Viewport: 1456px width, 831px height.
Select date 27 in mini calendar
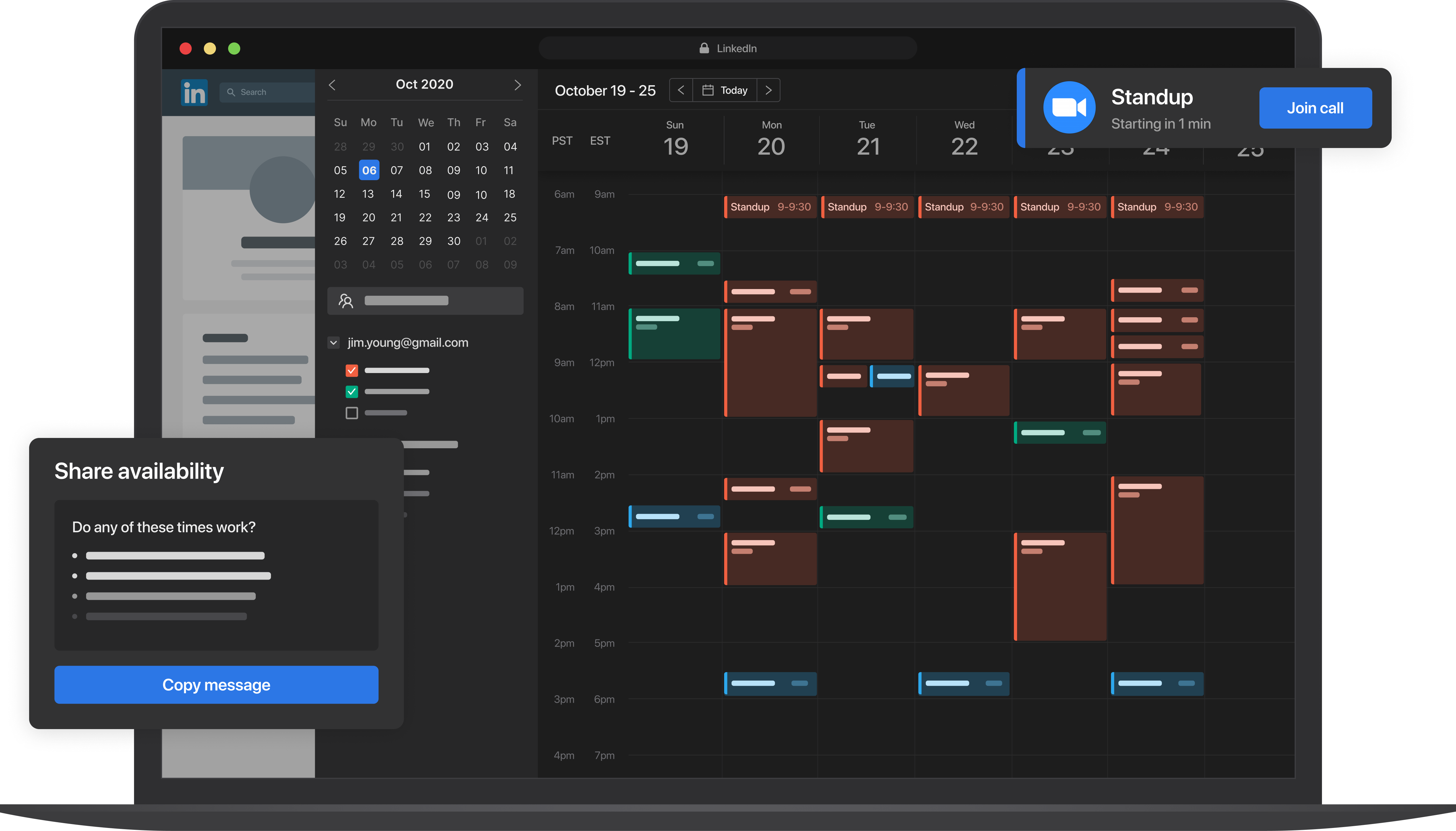pos(369,241)
